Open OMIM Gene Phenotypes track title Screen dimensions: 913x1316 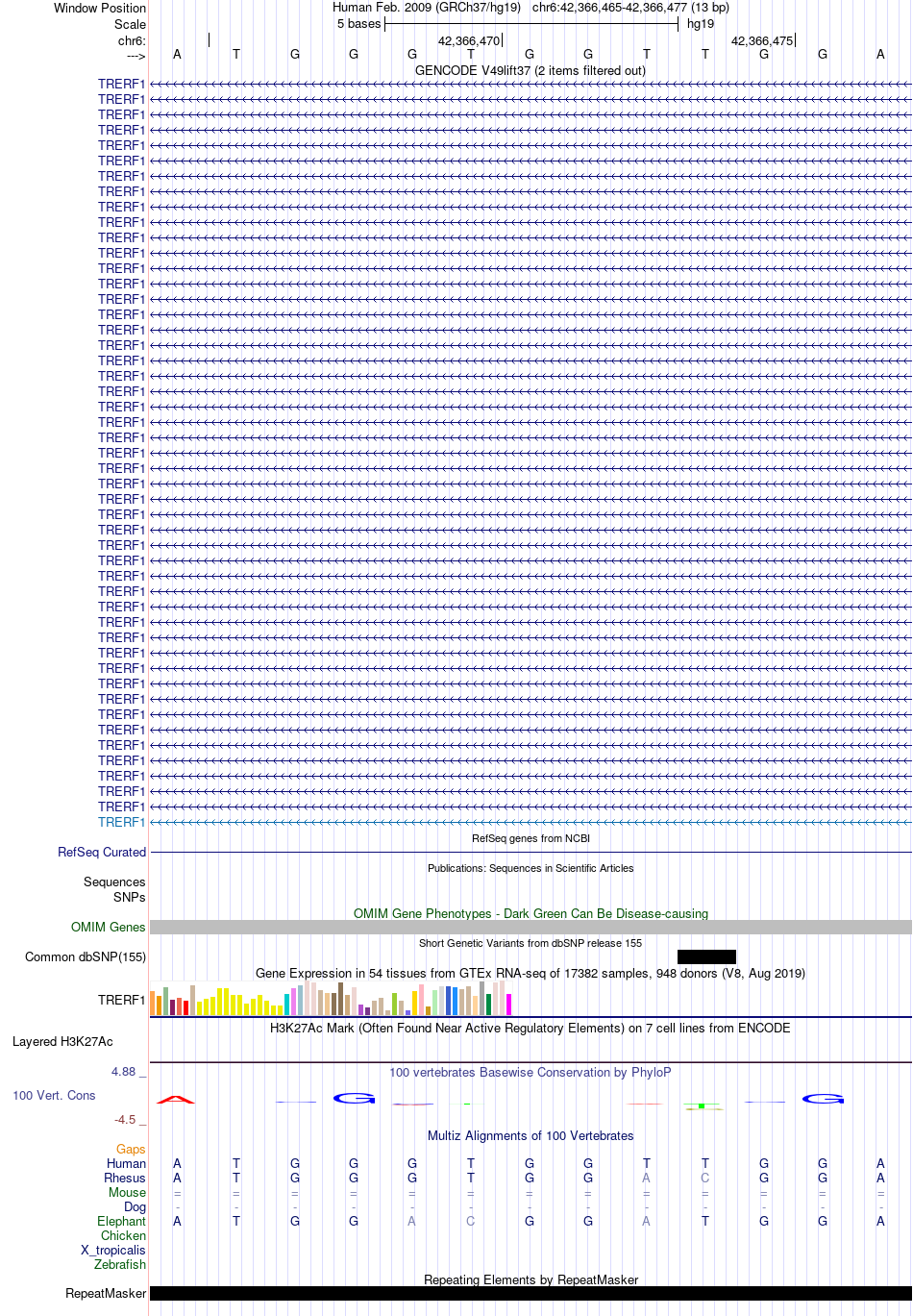point(531,913)
